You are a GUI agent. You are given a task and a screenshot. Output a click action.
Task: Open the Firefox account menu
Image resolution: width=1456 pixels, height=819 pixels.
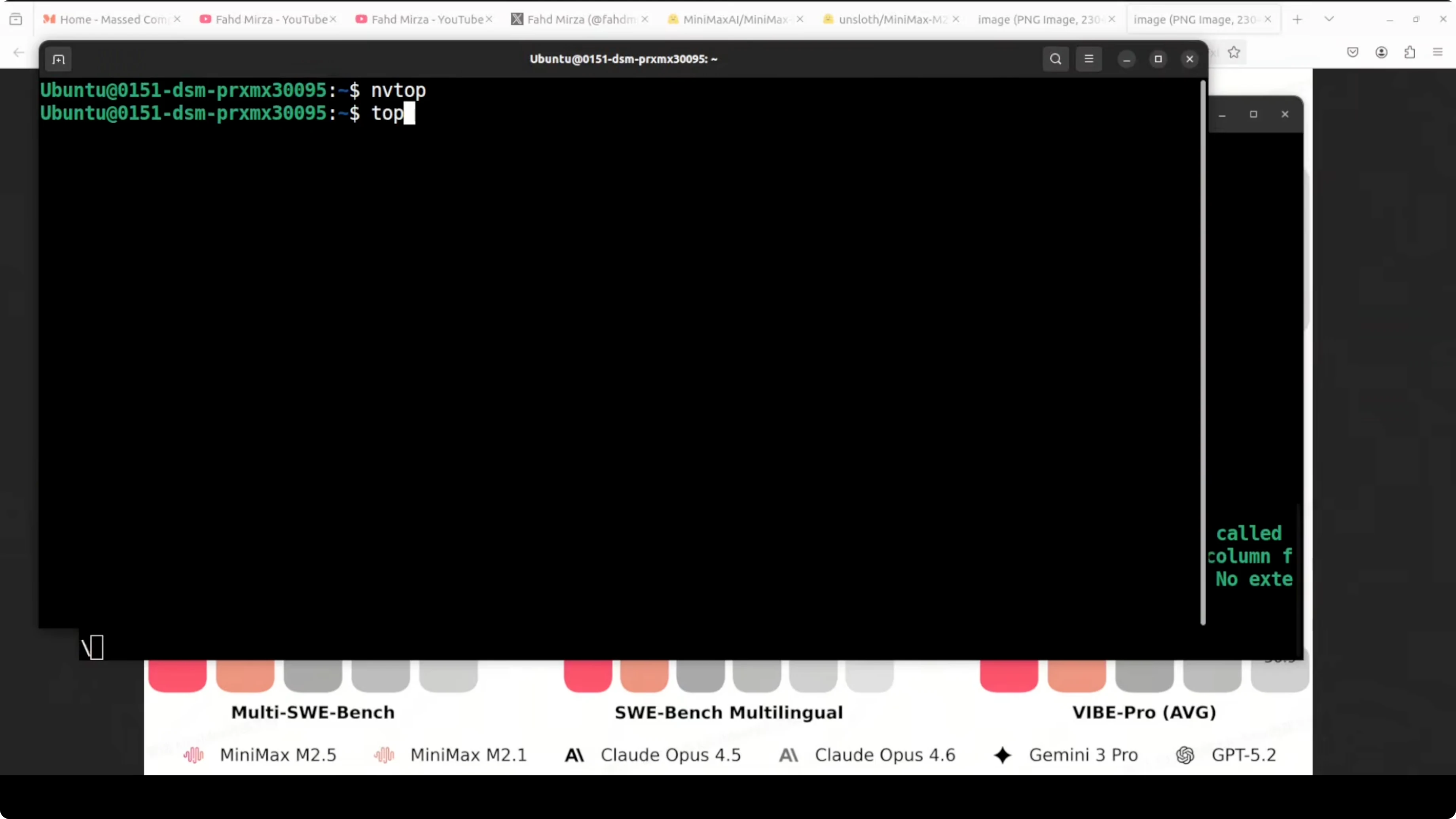click(1381, 52)
